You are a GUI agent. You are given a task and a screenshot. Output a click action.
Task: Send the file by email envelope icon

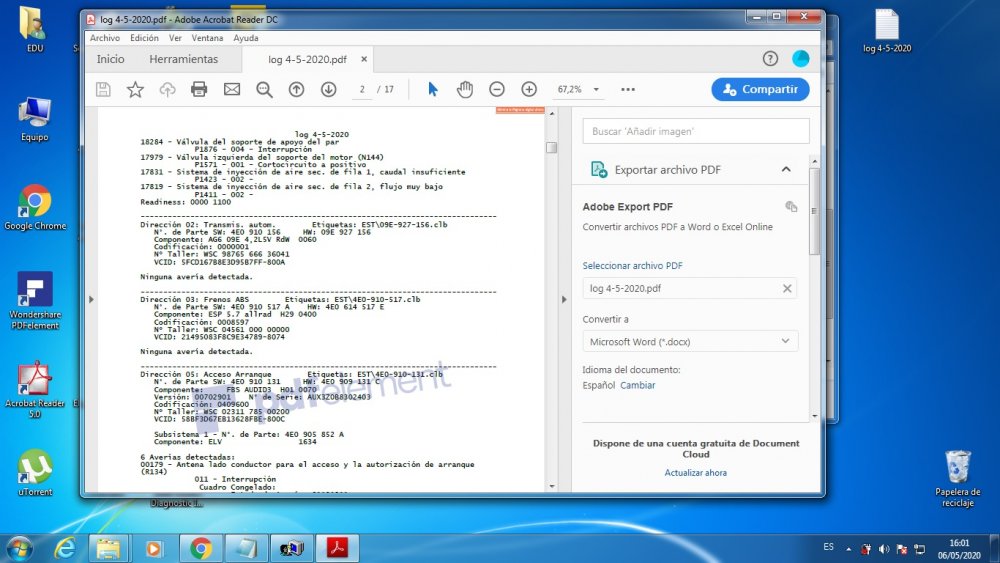click(232, 89)
